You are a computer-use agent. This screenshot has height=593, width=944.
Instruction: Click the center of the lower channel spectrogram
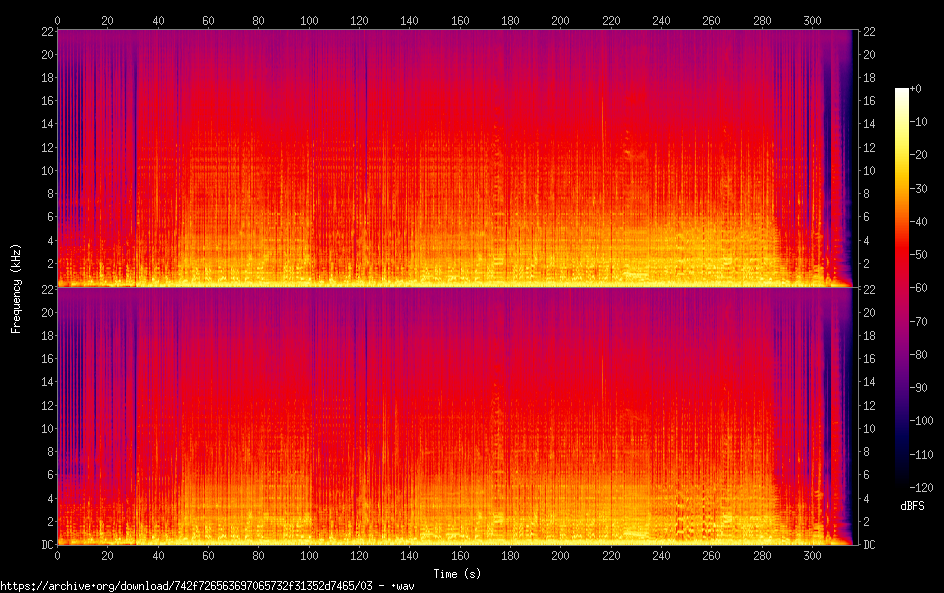click(454, 416)
